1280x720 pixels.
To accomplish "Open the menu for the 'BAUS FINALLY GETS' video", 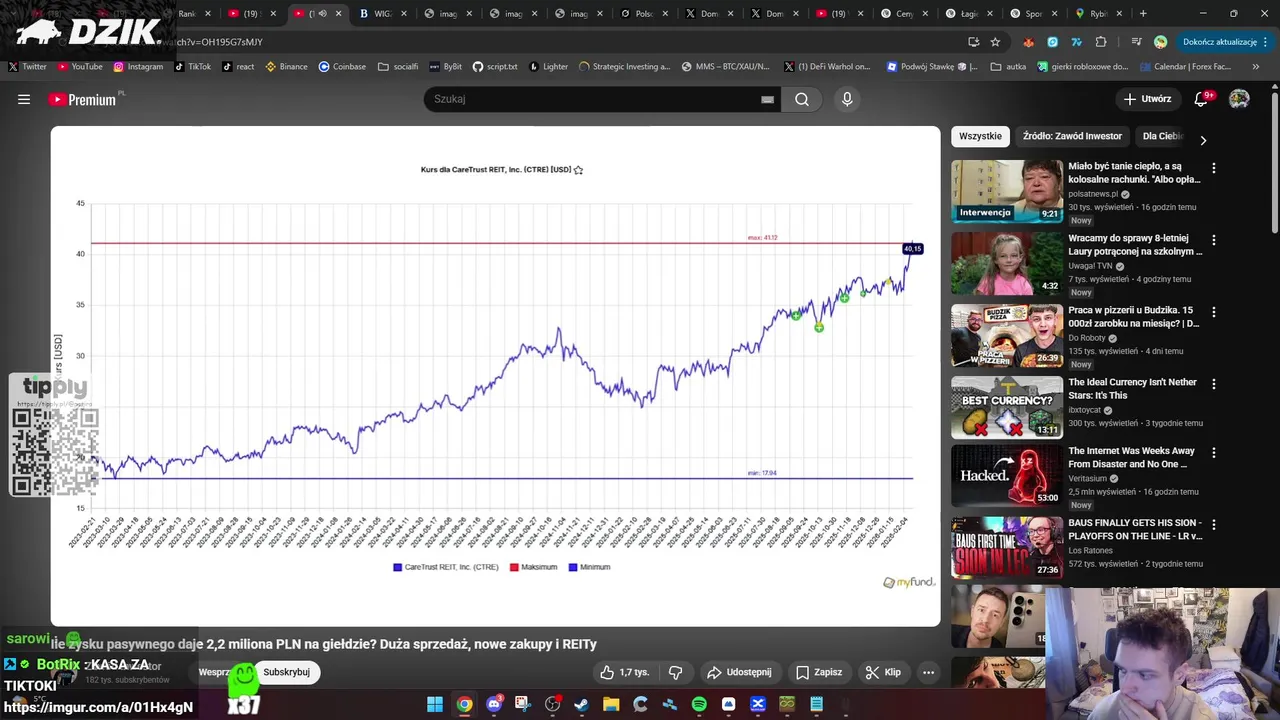I will tap(1214, 525).
